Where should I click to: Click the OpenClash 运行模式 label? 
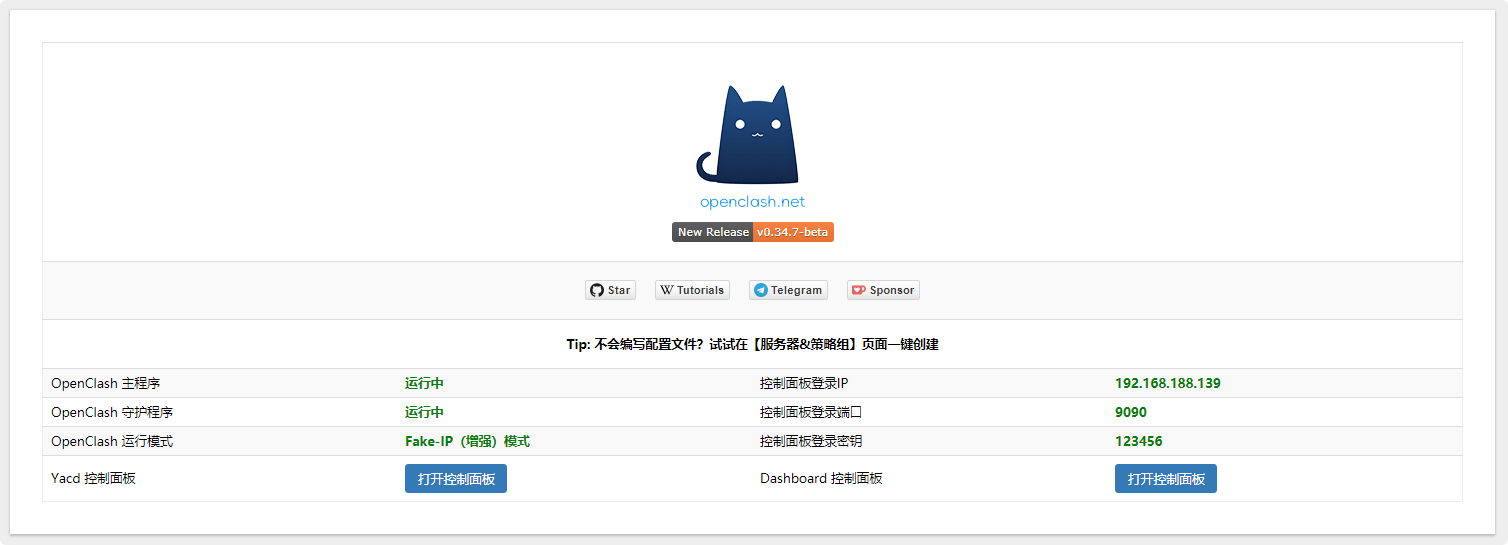(112, 441)
